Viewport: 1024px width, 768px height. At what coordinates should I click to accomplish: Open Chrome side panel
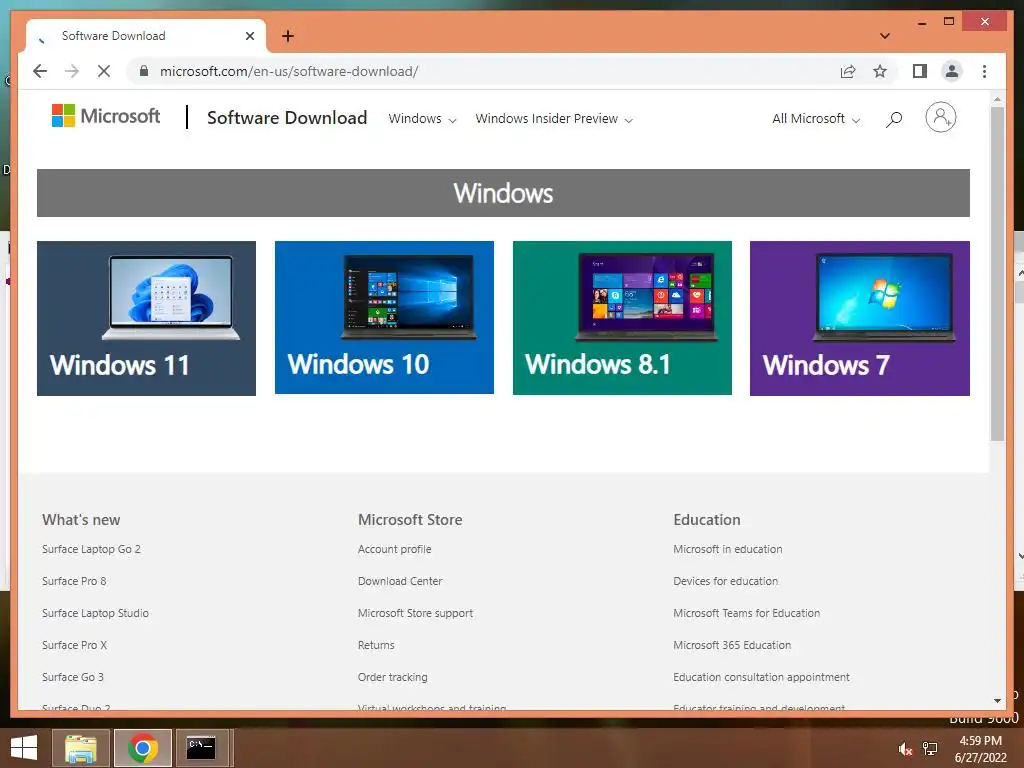(x=920, y=71)
